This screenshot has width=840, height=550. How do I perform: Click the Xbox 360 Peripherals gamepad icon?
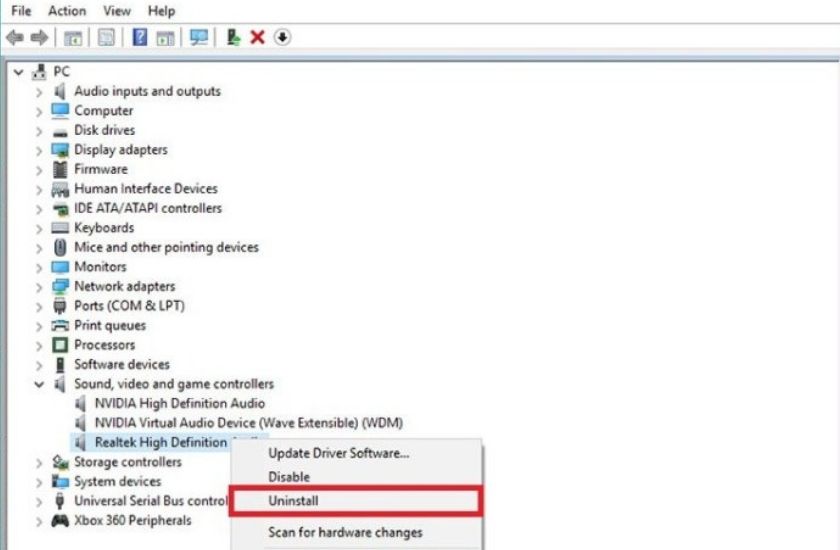(59, 521)
